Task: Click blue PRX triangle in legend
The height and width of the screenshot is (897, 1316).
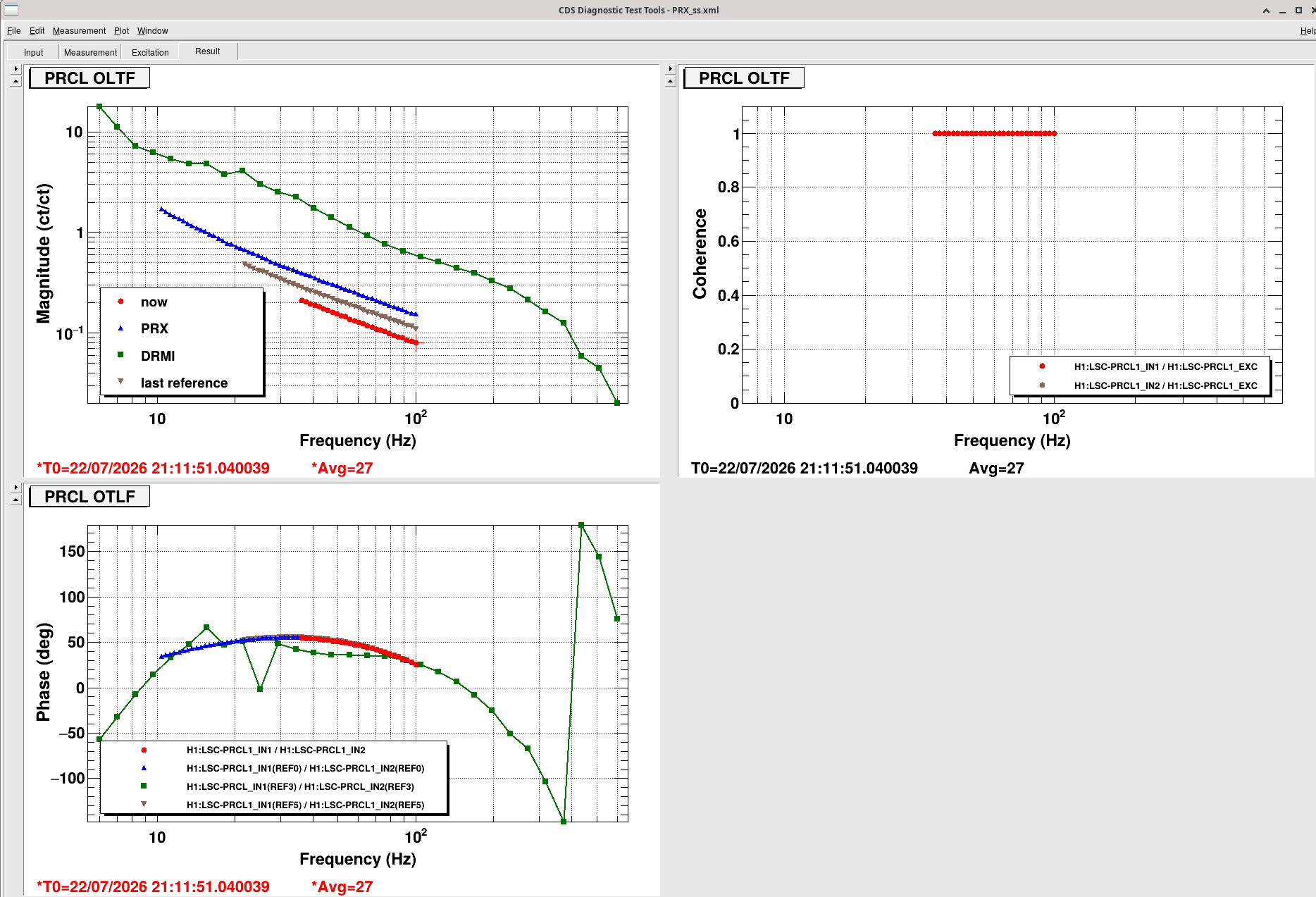Action: [x=120, y=328]
